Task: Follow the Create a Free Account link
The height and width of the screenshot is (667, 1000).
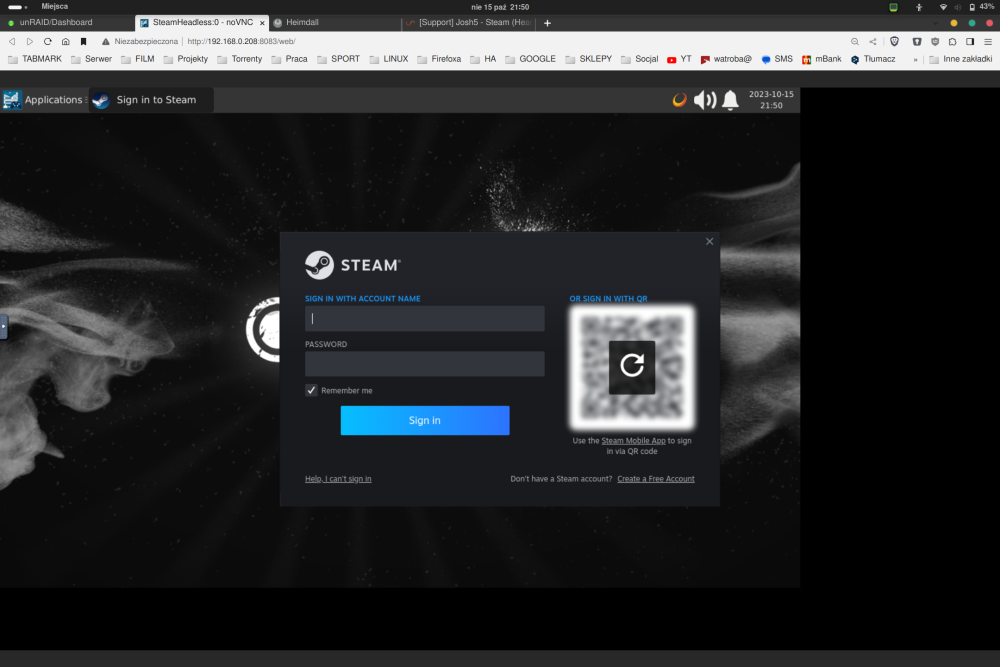Action: [x=656, y=479]
